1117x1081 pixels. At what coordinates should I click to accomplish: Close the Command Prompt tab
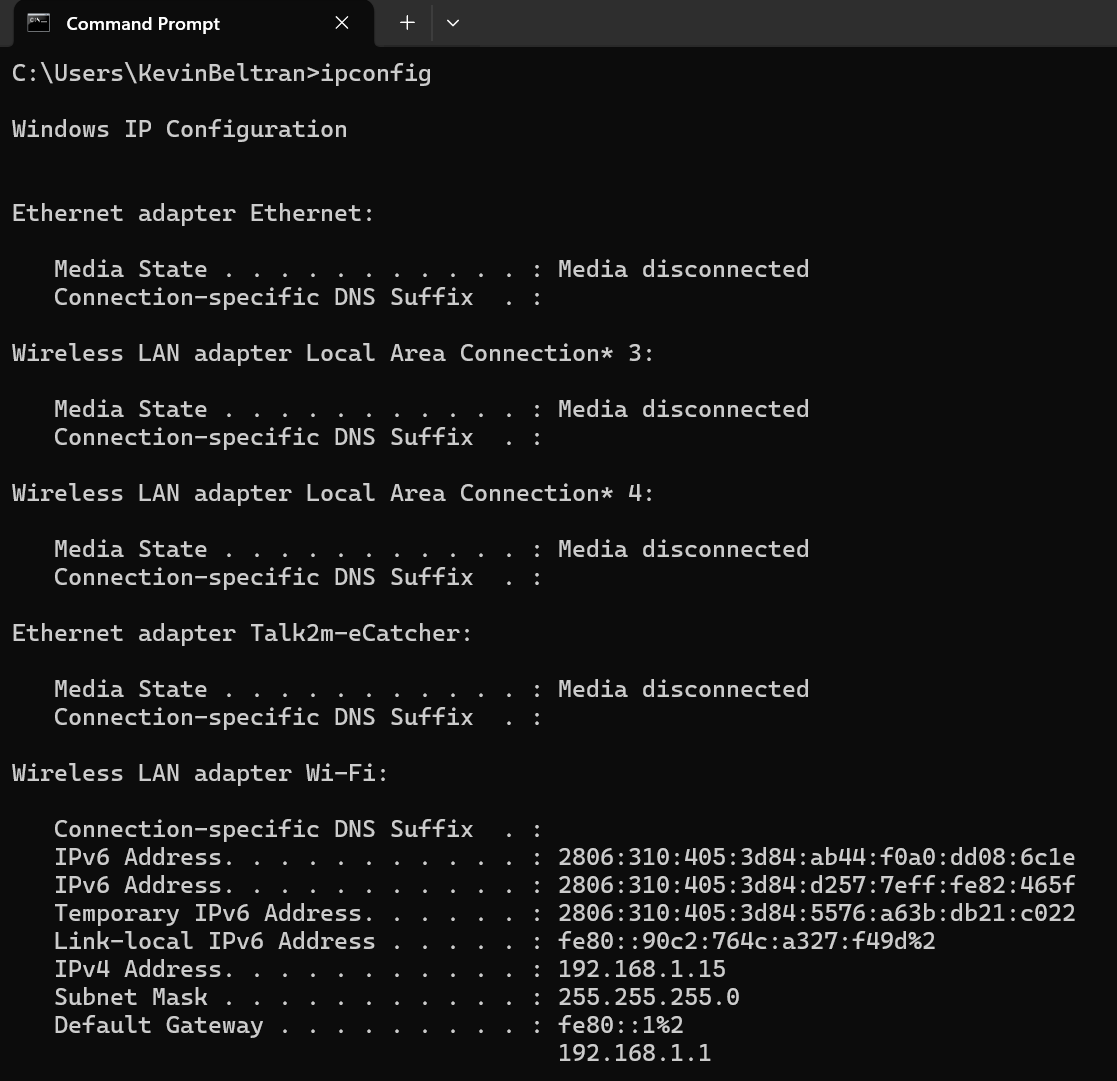342,23
